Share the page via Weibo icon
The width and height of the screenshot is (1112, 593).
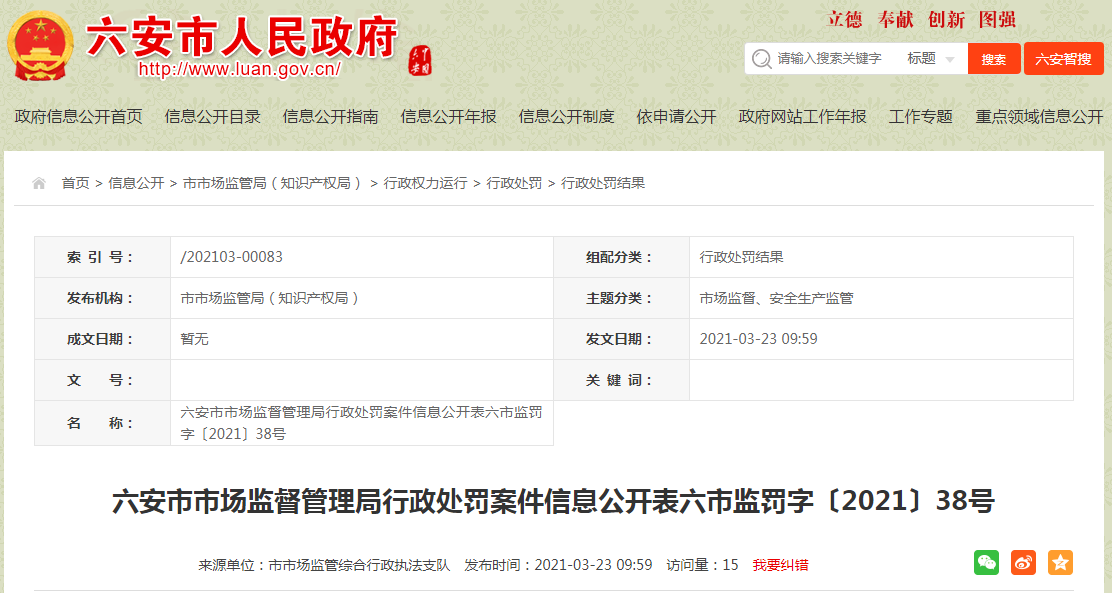[1023, 562]
